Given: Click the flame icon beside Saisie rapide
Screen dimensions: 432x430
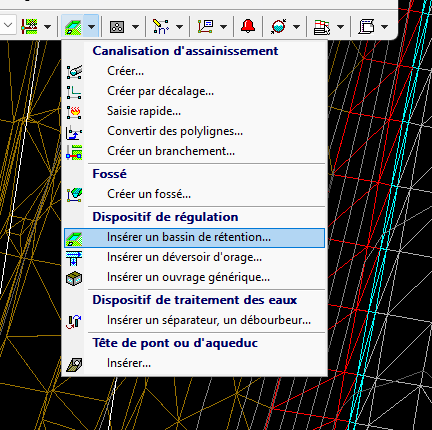Looking at the screenshot, I should pyautogui.click(x=74, y=112).
